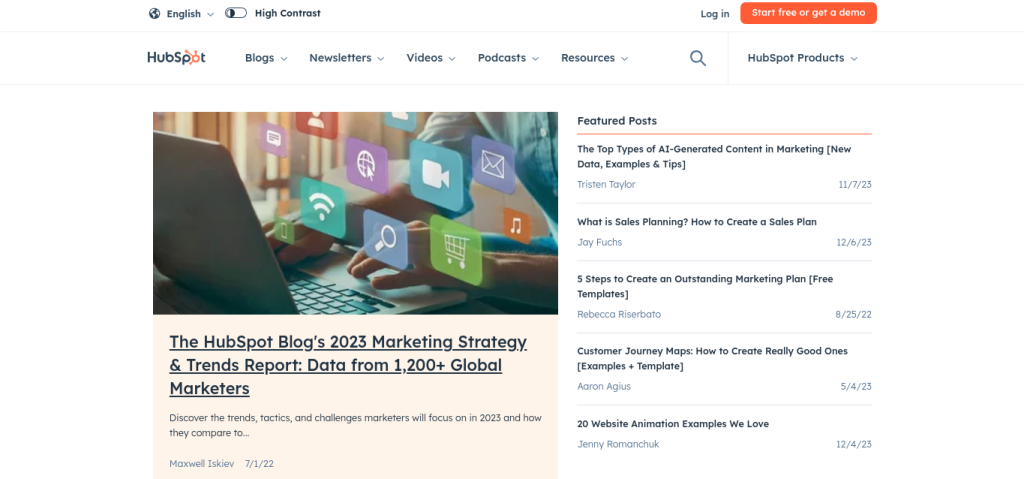Click the excerpt starting Discover the trends

pyautogui.click(x=355, y=425)
